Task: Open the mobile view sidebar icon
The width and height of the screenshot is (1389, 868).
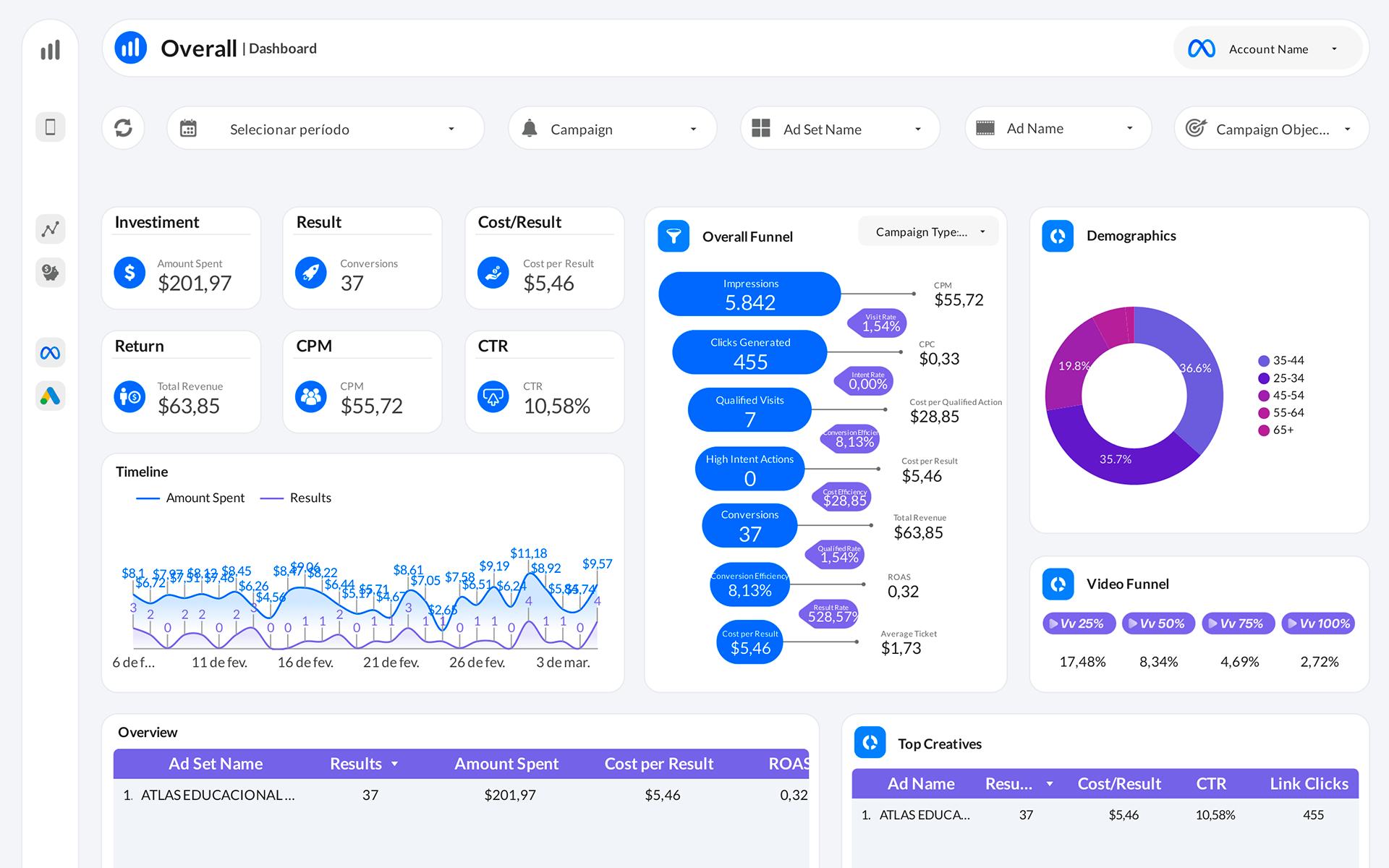Action: (x=51, y=127)
